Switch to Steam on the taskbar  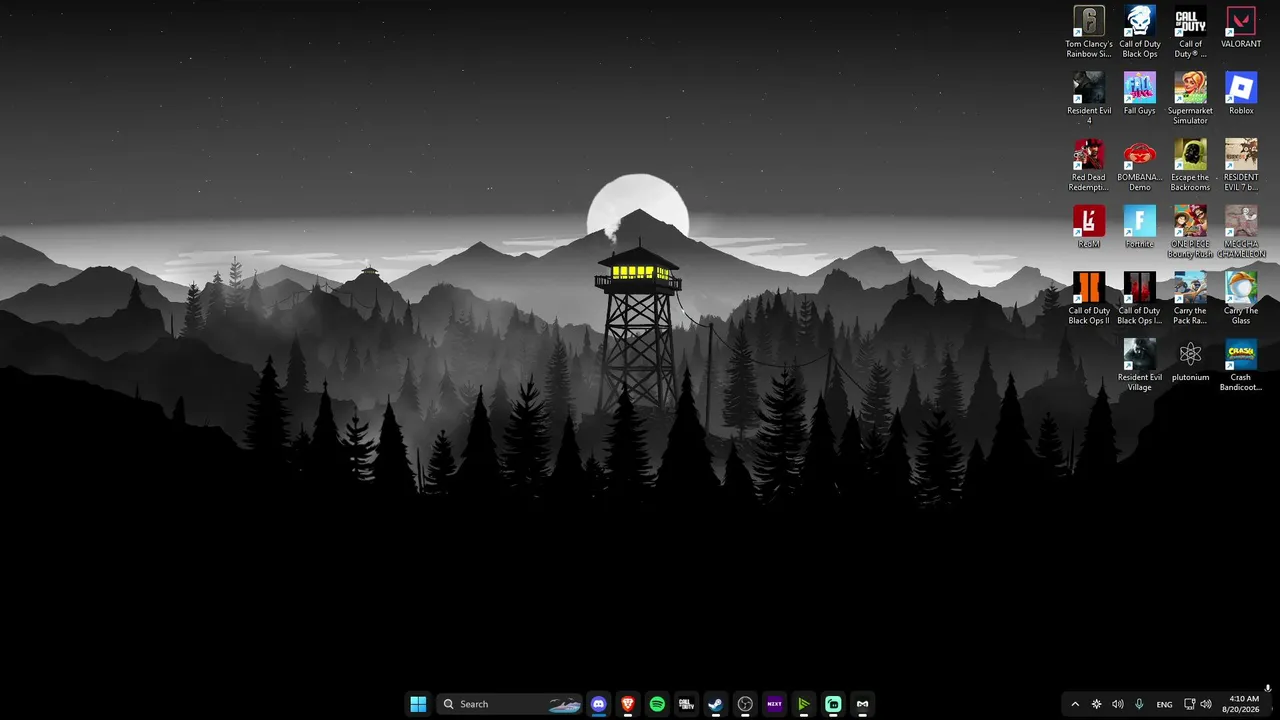tap(715, 704)
